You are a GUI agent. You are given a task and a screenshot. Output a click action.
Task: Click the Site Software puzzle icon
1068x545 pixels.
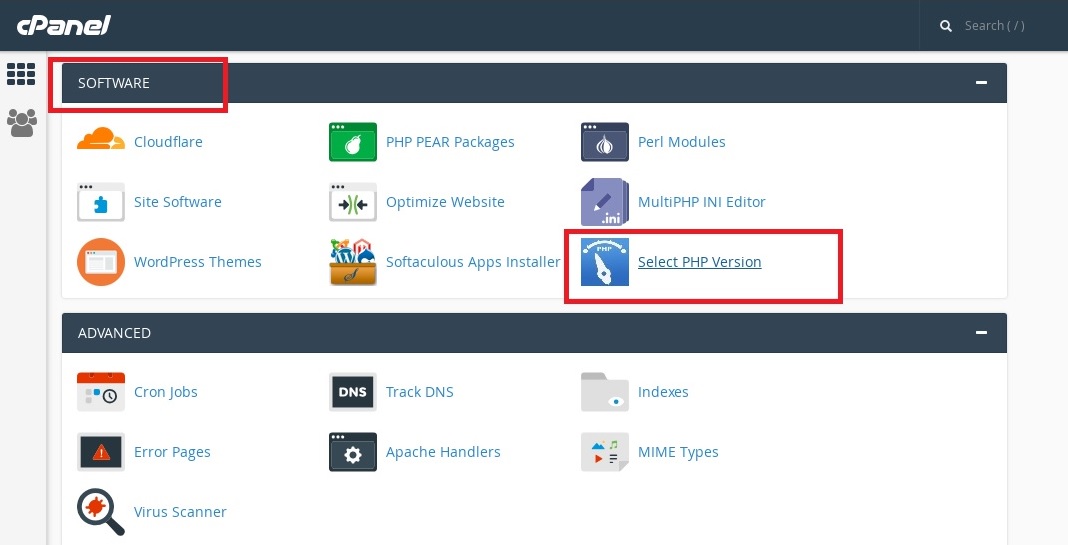pos(101,202)
